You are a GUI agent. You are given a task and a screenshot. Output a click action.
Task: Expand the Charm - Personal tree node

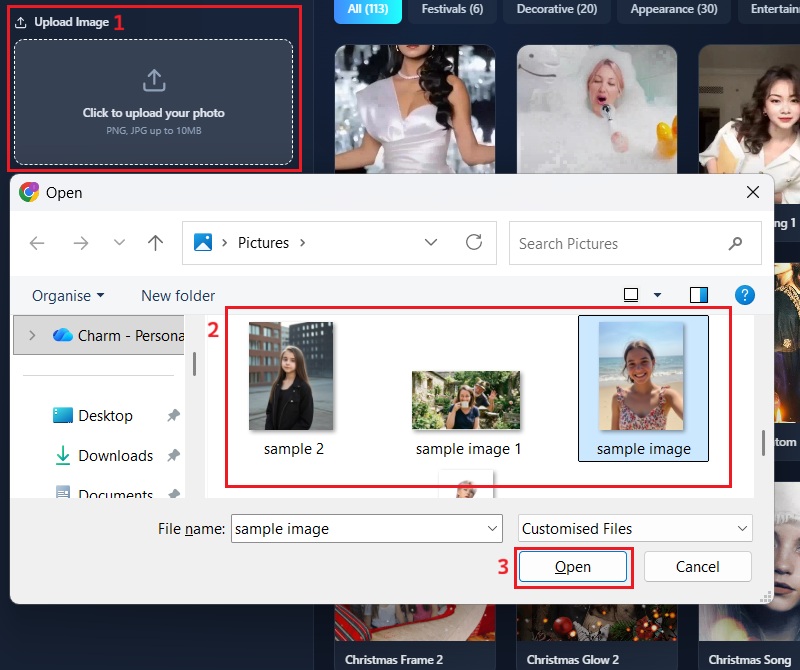point(32,336)
